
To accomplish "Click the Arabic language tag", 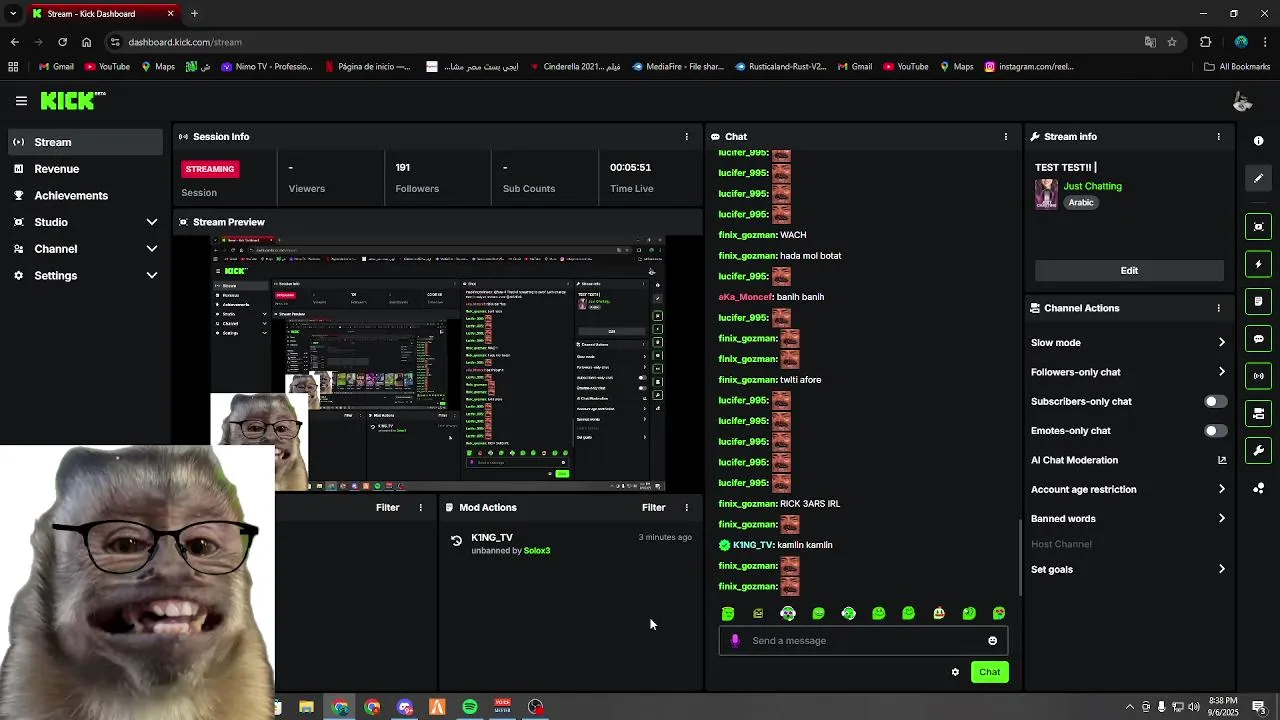I will click(1081, 202).
